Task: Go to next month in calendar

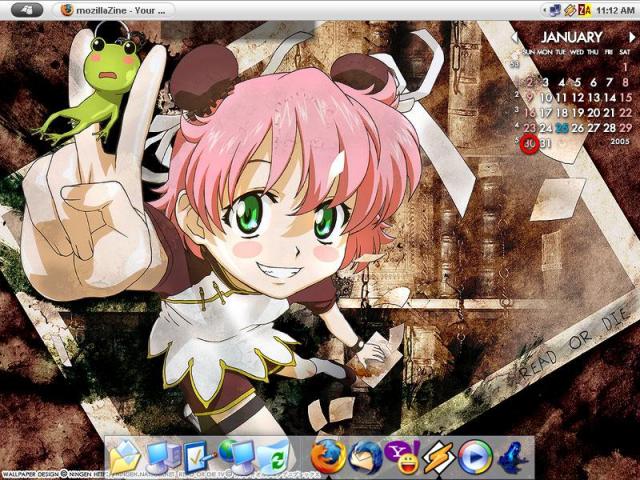Action: point(632,38)
